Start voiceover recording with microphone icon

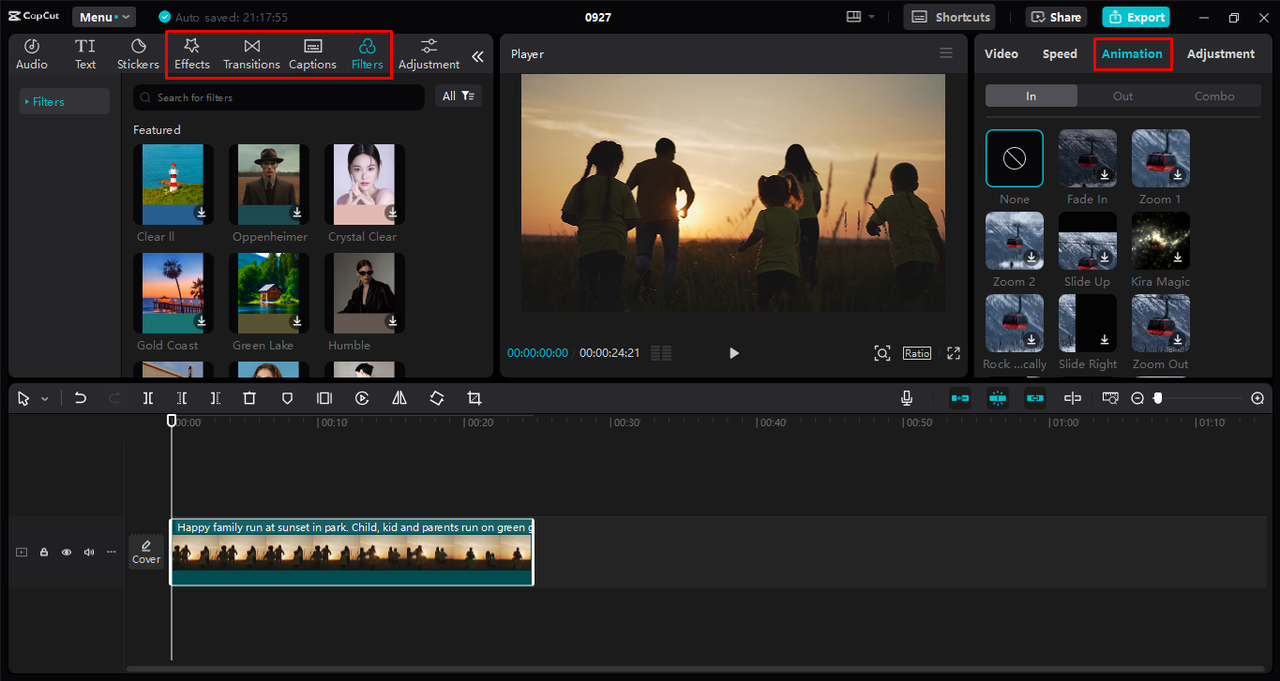[907, 398]
